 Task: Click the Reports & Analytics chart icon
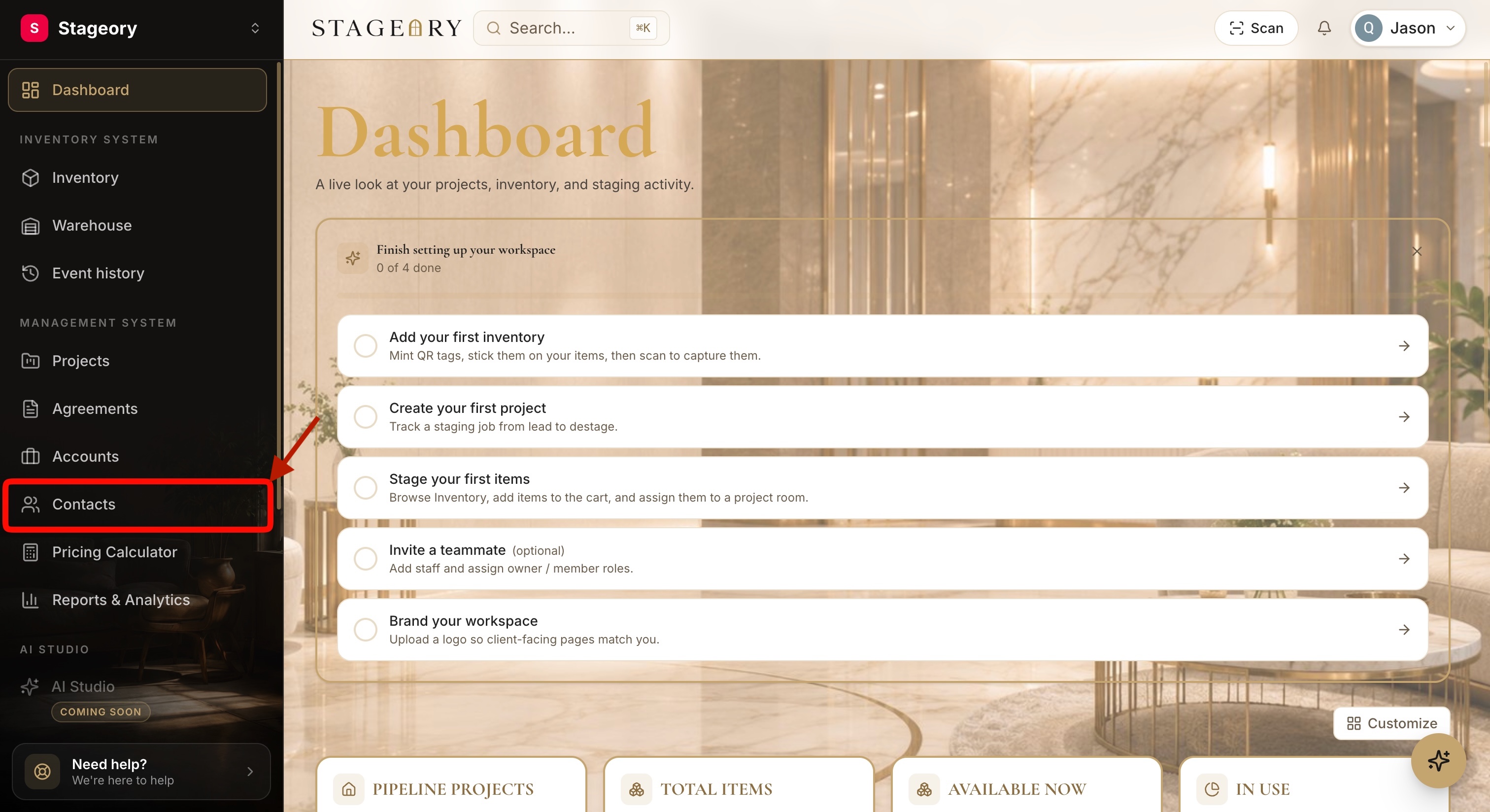30,600
